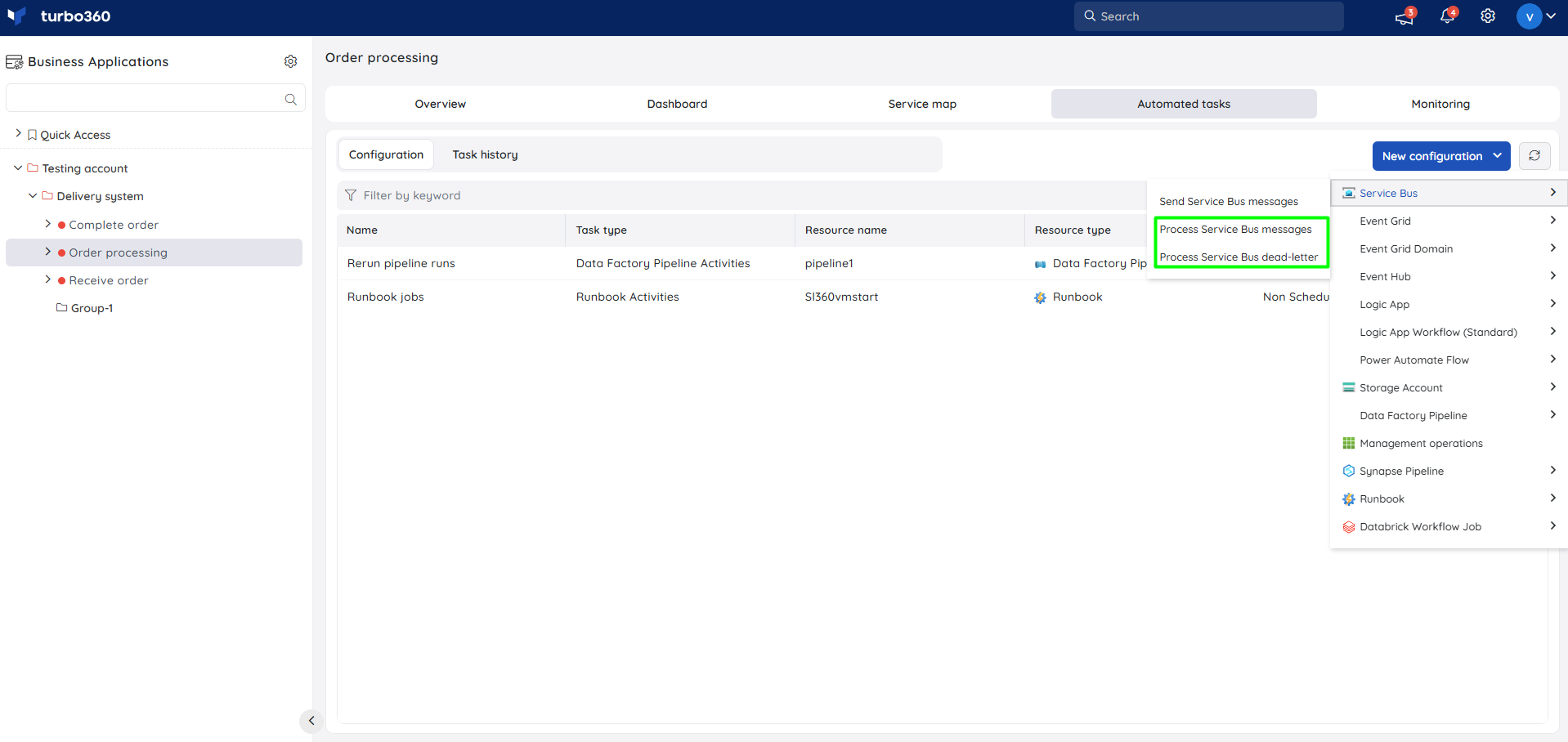Image resolution: width=1568 pixels, height=742 pixels.
Task: Click the red status dot of Complete order
Action: click(61, 225)
